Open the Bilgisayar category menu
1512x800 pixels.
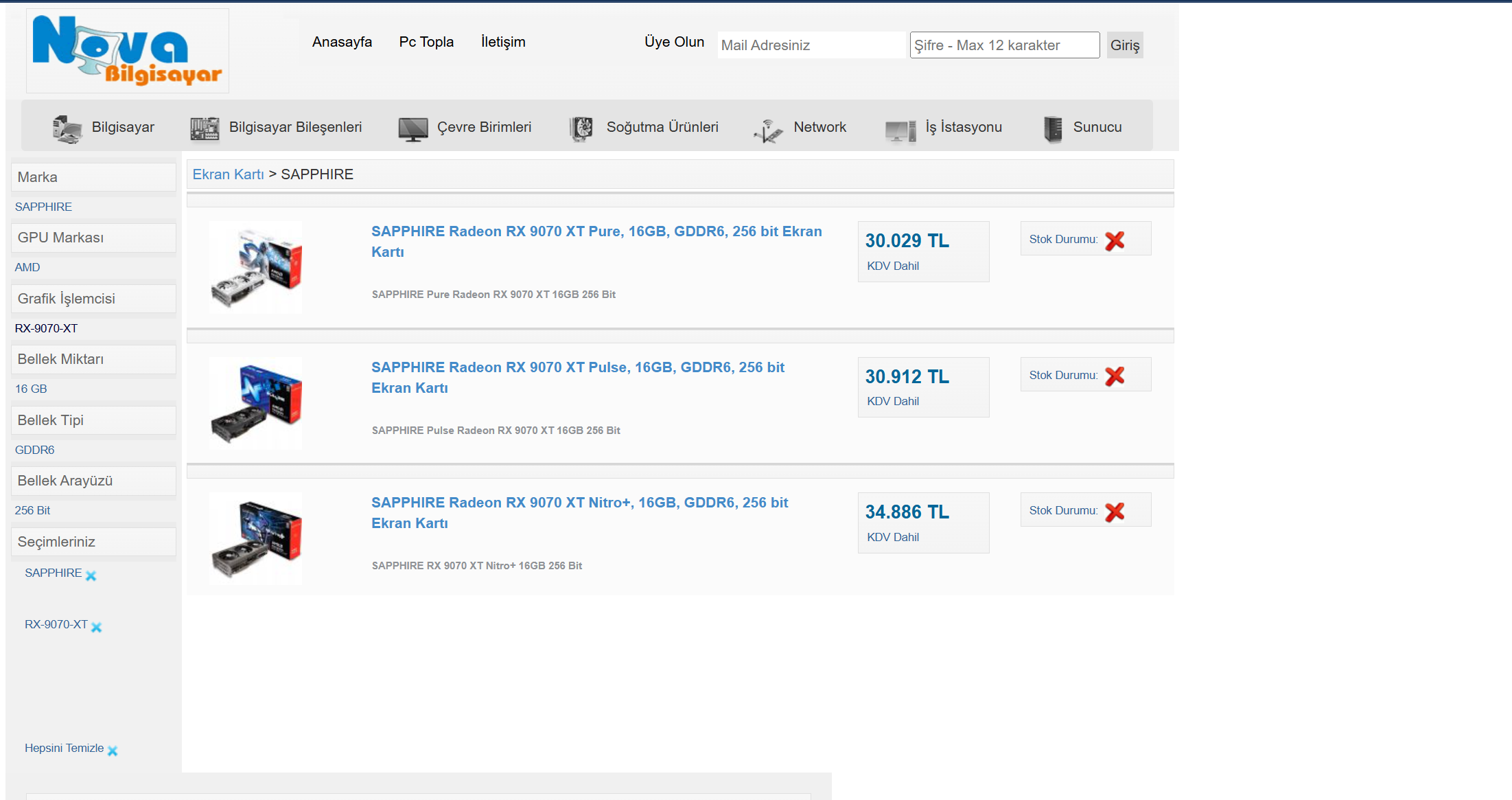pyautogui.click(x=123, y=127)
